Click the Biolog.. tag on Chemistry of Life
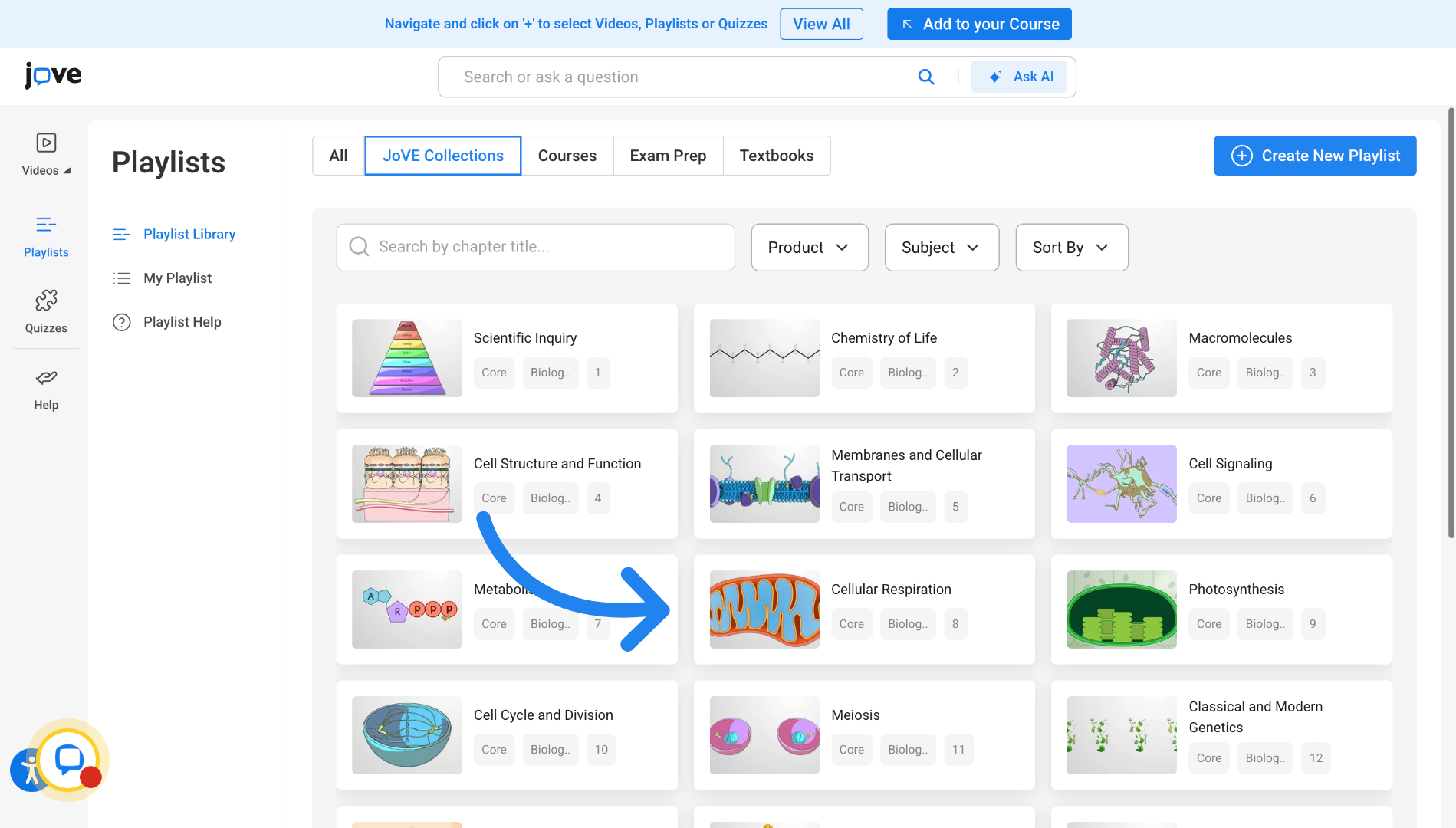 (908, 373)
